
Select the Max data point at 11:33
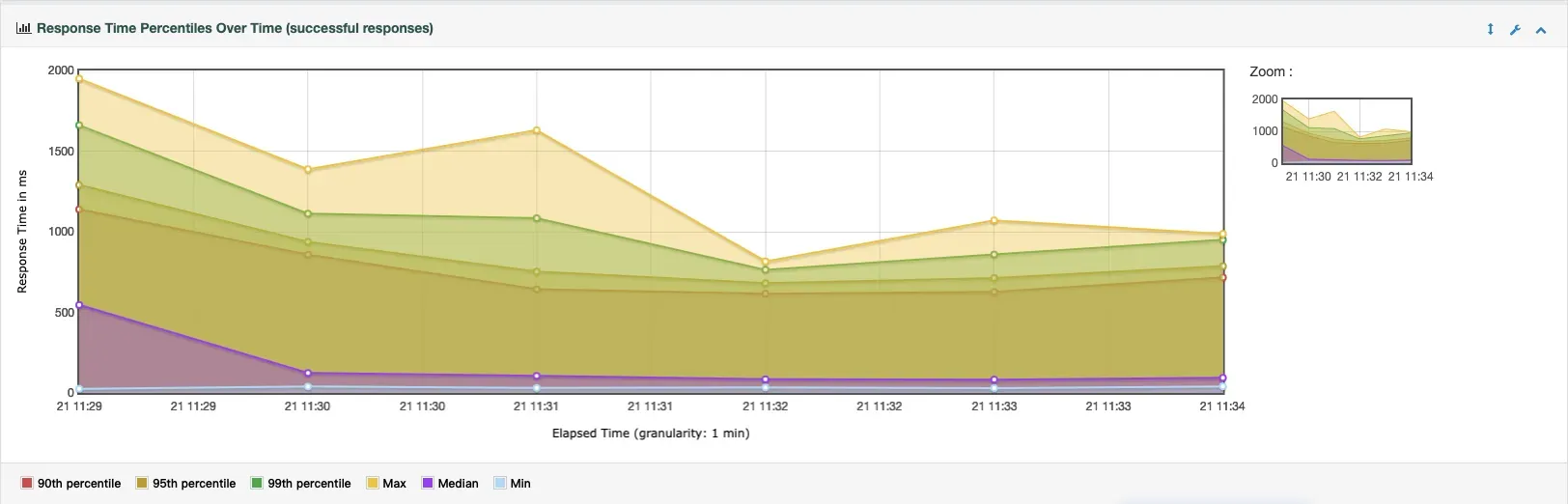(x=994, y=221)
